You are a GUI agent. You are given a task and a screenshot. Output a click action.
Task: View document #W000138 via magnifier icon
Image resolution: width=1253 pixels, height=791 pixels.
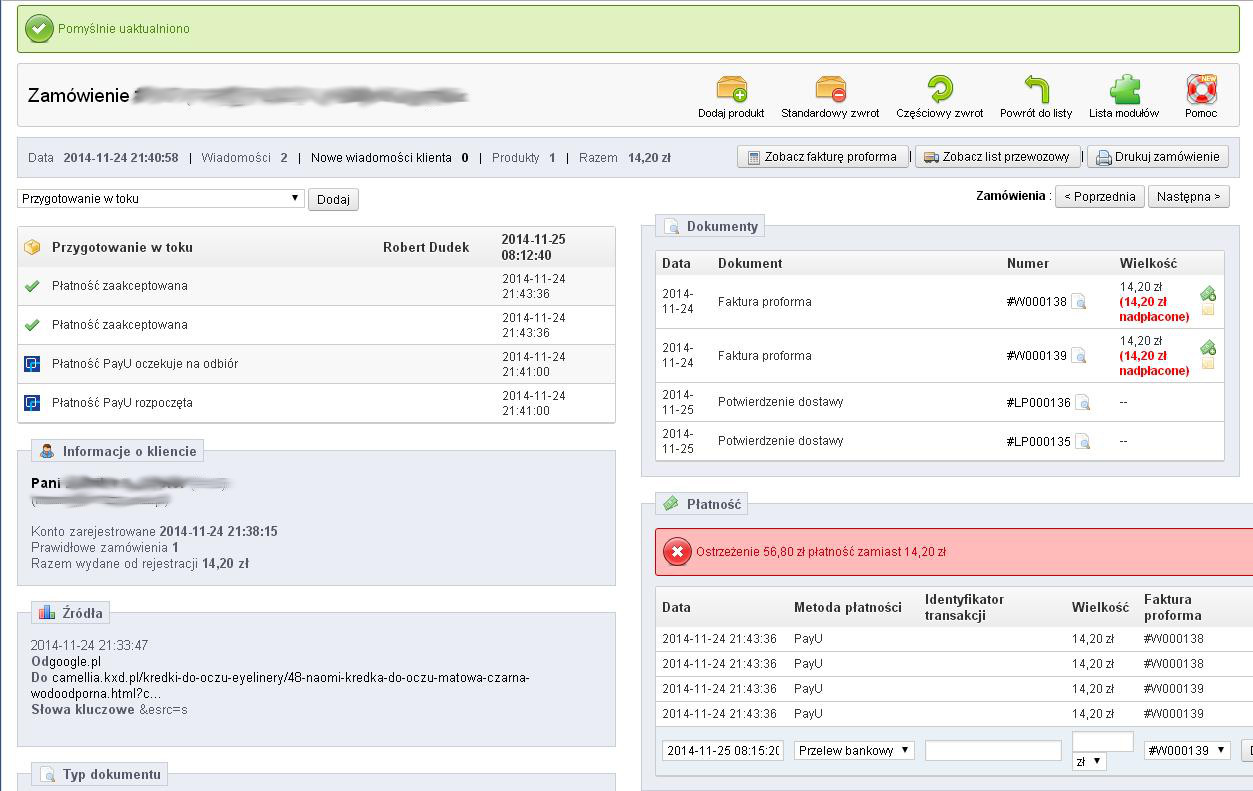pyautogui.click(x=1078, y=301)
